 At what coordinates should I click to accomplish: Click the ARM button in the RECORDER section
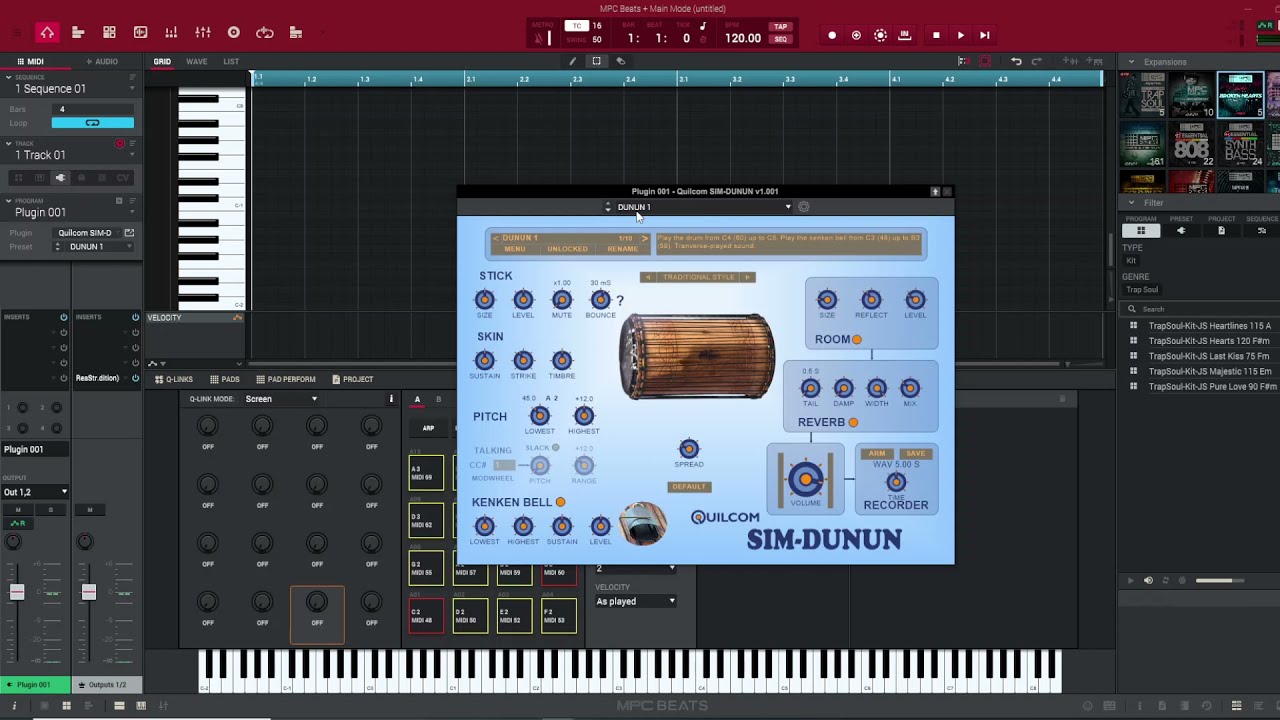(876, 453)
